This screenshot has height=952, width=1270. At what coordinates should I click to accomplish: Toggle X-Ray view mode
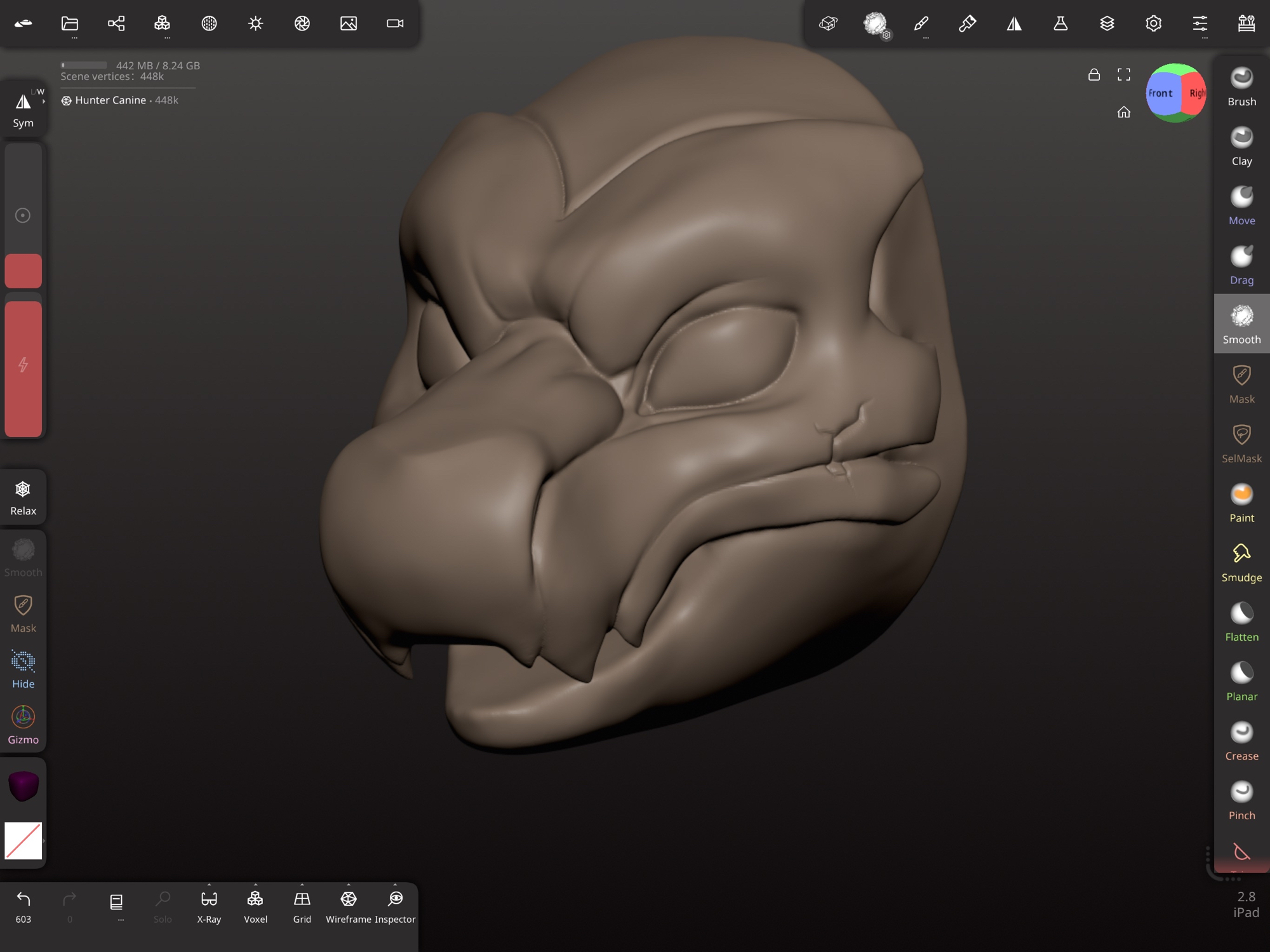[x=209, y=905]
